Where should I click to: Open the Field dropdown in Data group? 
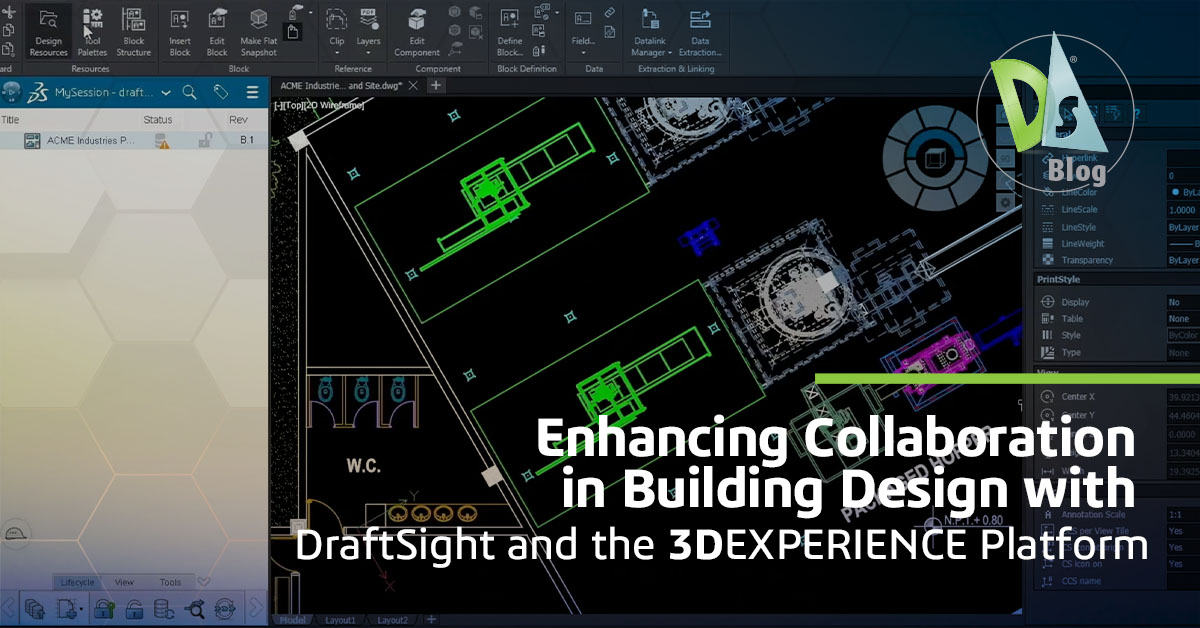coord(583,32)
